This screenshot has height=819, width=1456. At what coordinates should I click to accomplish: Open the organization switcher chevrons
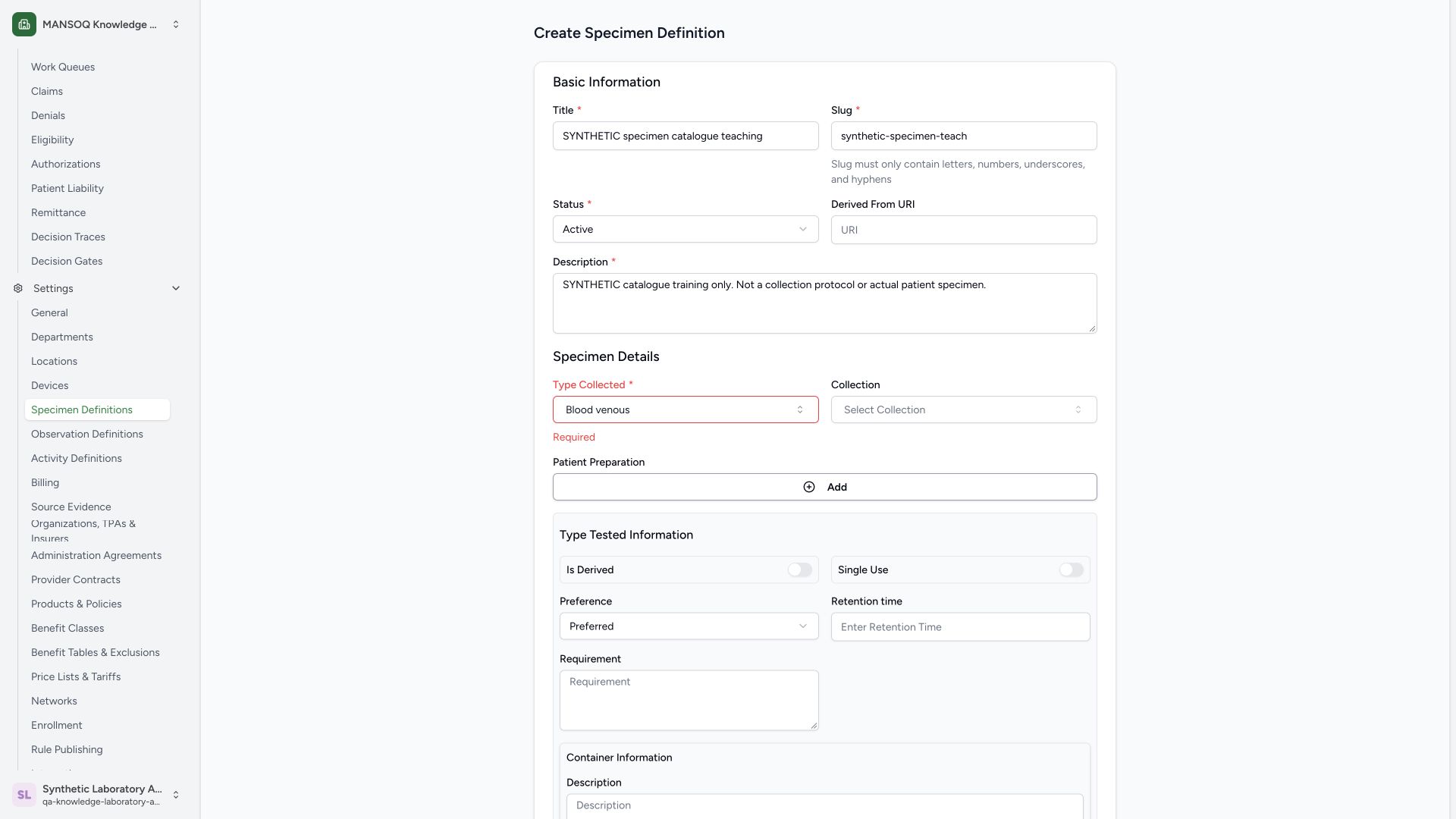[176, 24]
